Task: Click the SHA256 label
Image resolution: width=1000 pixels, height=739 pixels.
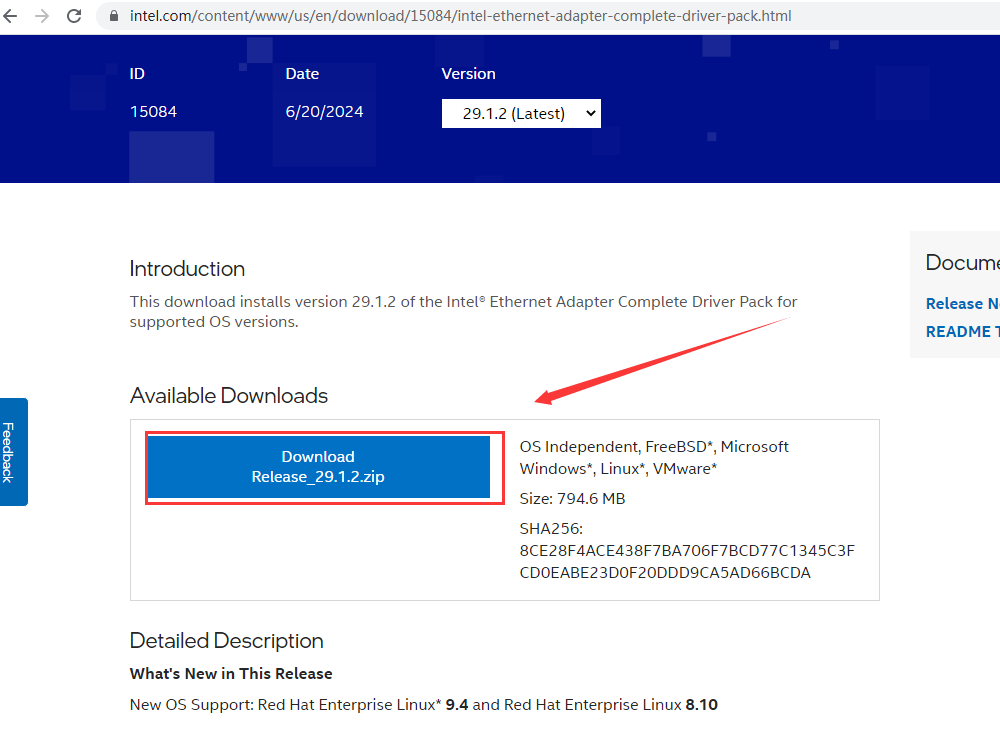Action: (x=551, y=529)
